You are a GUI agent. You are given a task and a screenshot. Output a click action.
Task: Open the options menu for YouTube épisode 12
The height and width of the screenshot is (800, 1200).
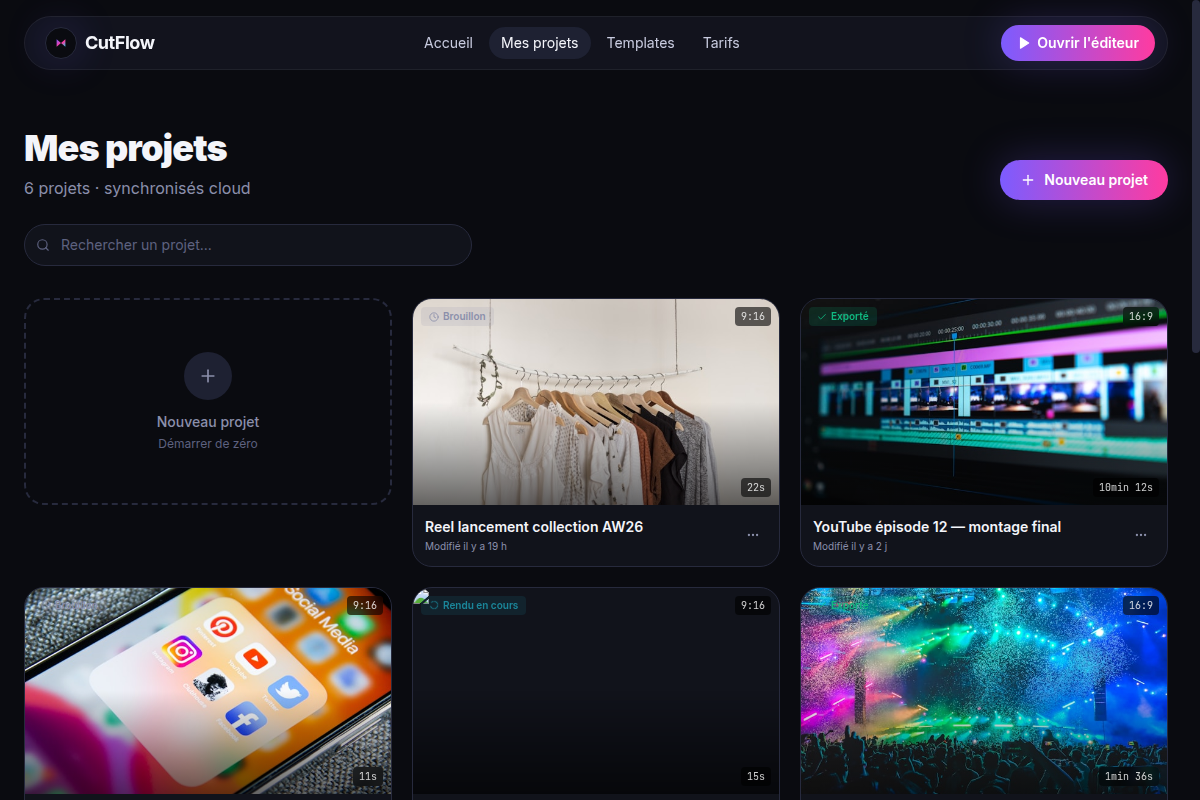(1141, 535)
